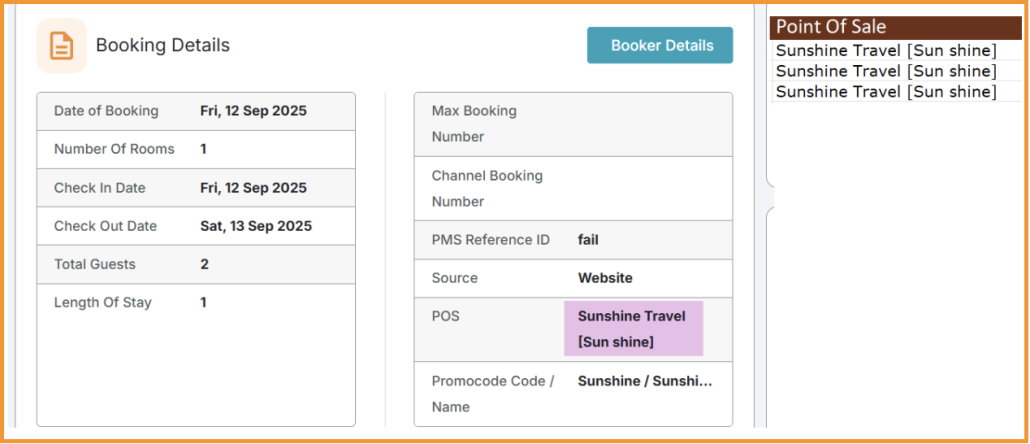This screenshot has height=444, width=1030.
Task: Click the Number Of Rooms row label
Action: coord(114,149)
